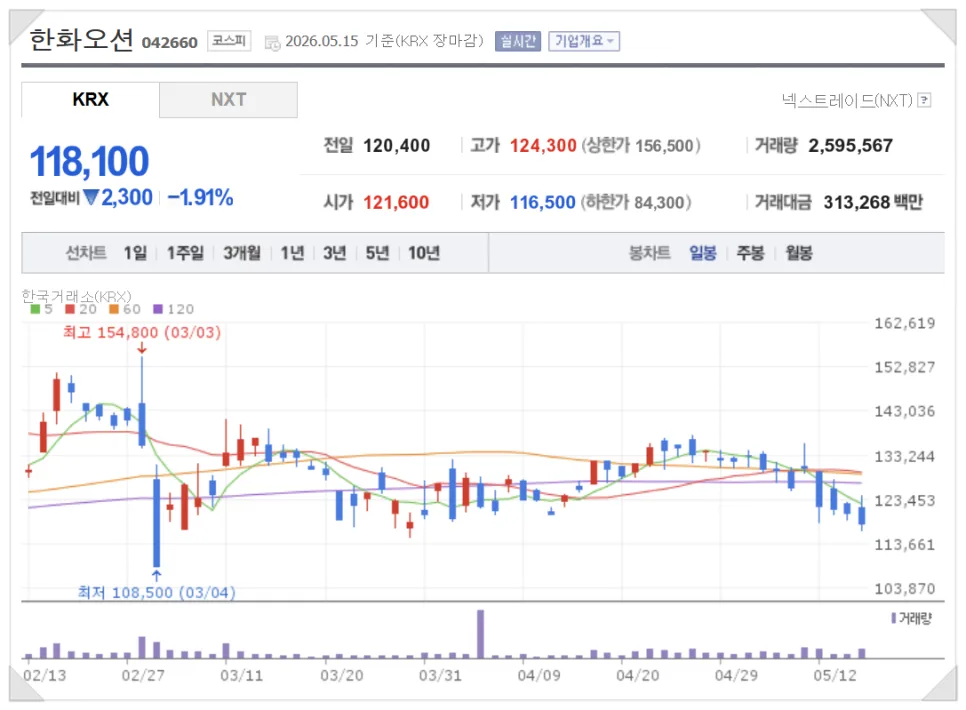Click the down triangle icon beside 2,300
The image size is (966, 710).
91,197
